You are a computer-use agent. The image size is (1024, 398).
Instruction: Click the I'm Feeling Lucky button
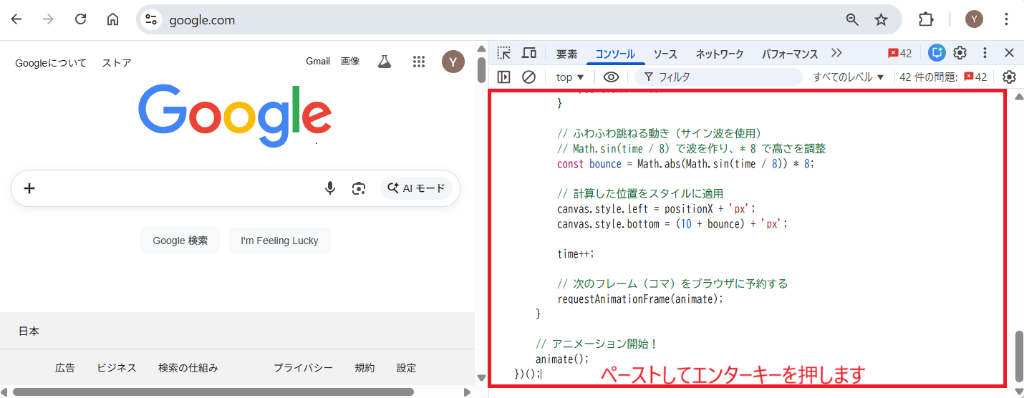click(x=280, y=240)
